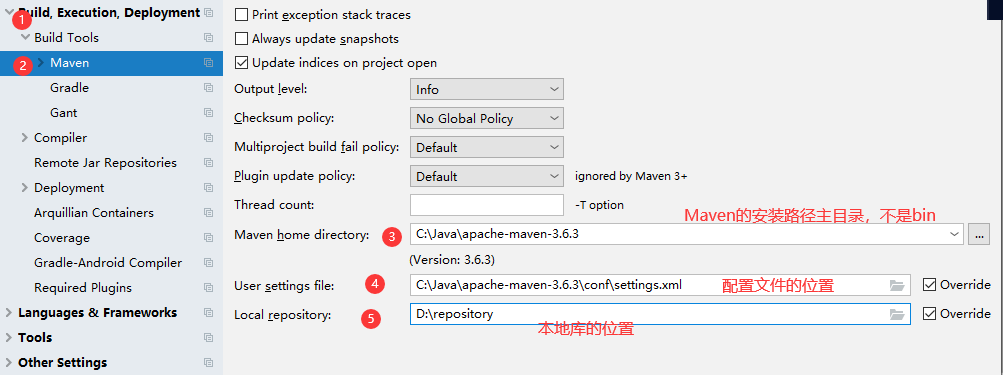Click the project-level icon beside Required Plugins

(209, 287)
